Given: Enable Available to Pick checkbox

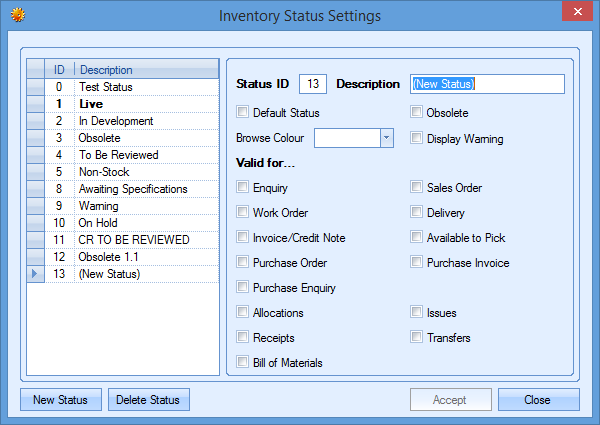Looking at the screenshot, I should (x=417, y=237).
